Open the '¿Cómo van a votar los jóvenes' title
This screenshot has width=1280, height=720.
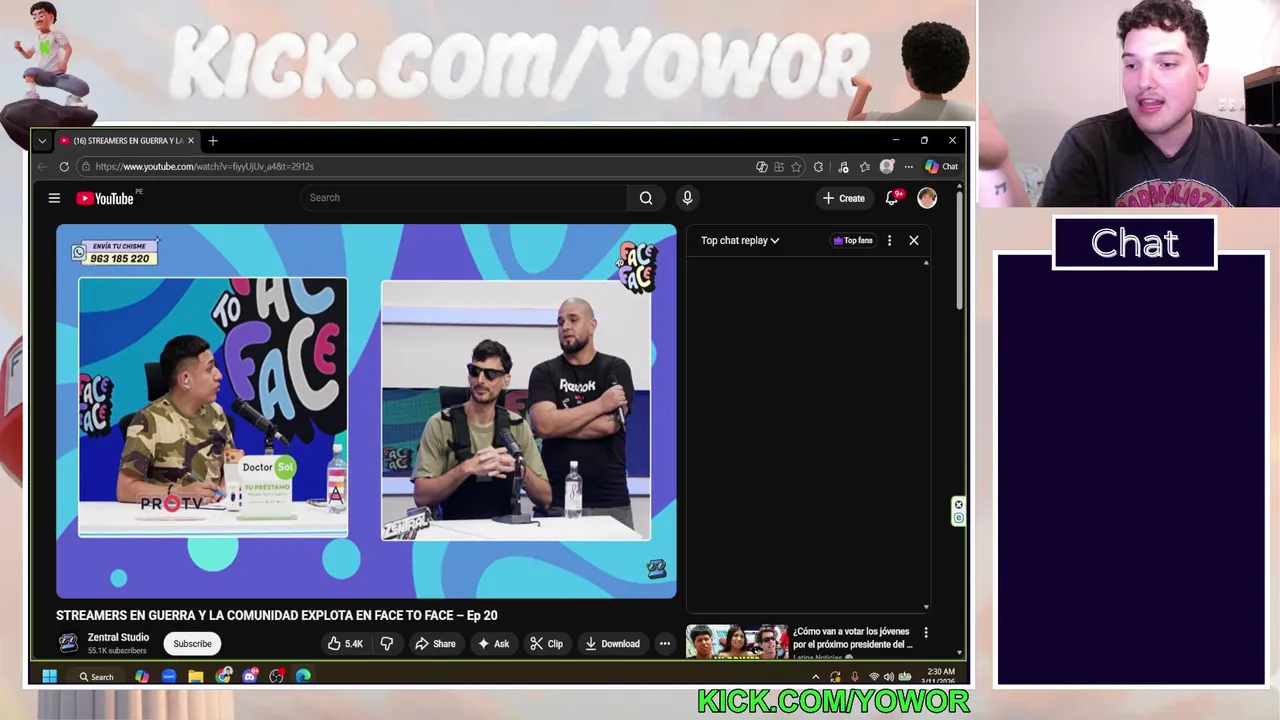point(852,638)
